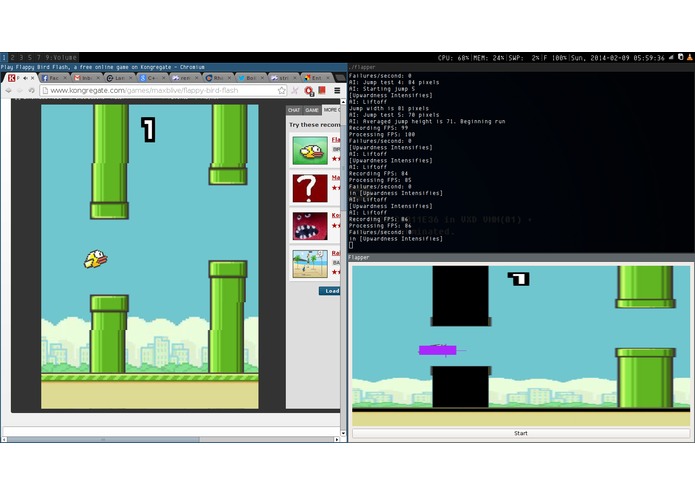Switch to workspace 7 in the top bar
This screenshot has width=695, height=494.
pos(39,58)
